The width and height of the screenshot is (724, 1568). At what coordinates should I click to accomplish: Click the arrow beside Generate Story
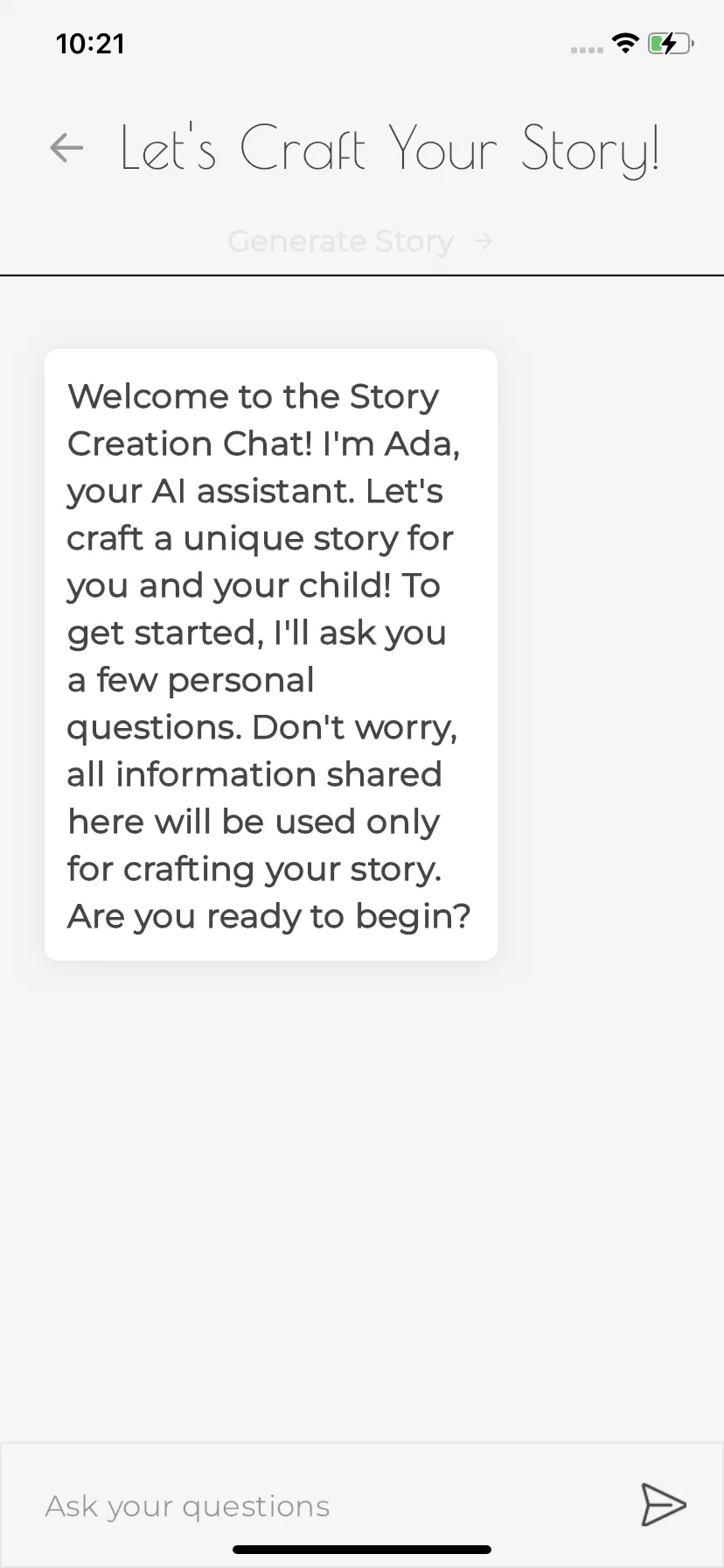[x=484, y=241]
